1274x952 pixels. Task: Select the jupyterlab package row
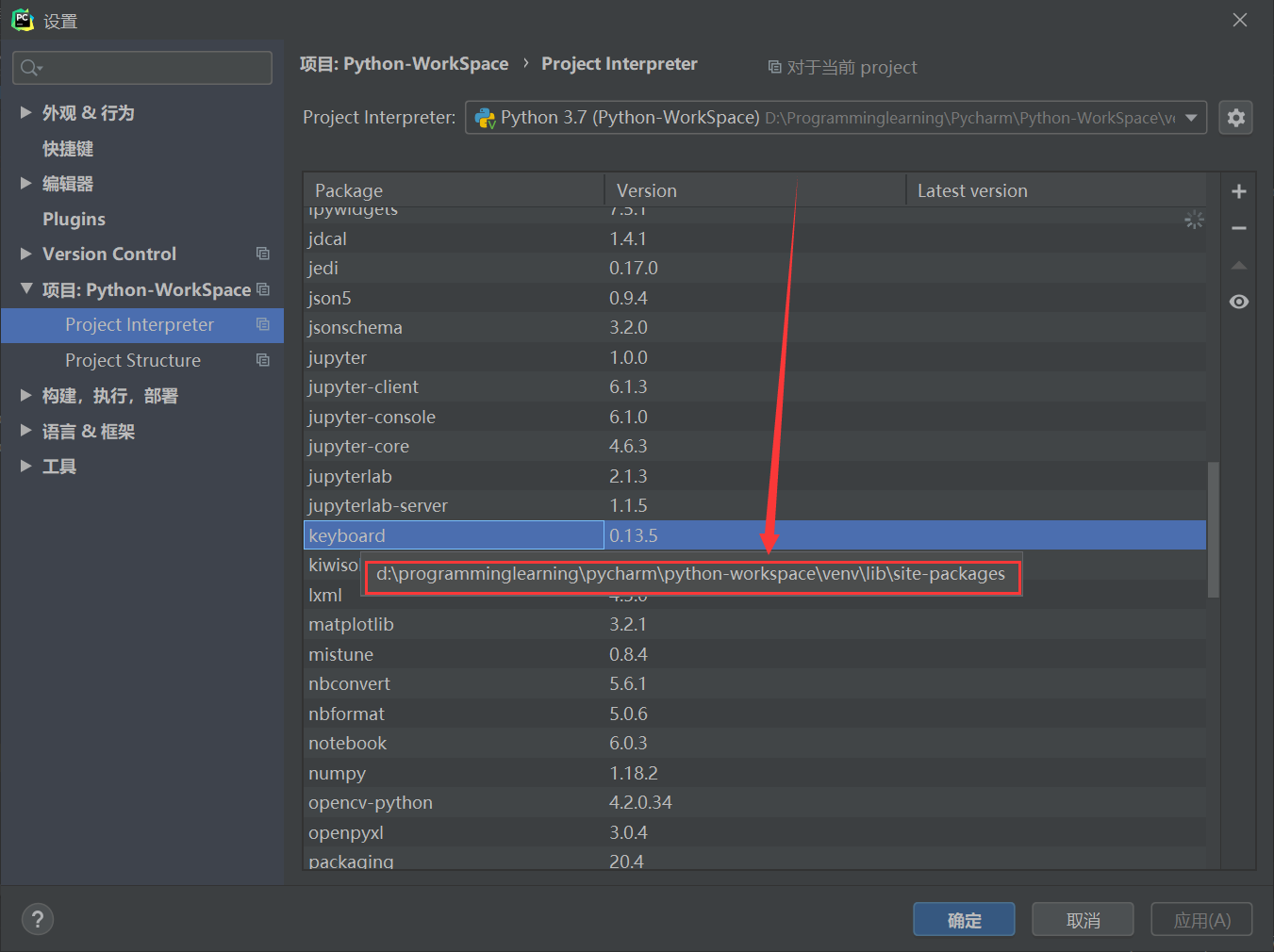click(754, 476)
